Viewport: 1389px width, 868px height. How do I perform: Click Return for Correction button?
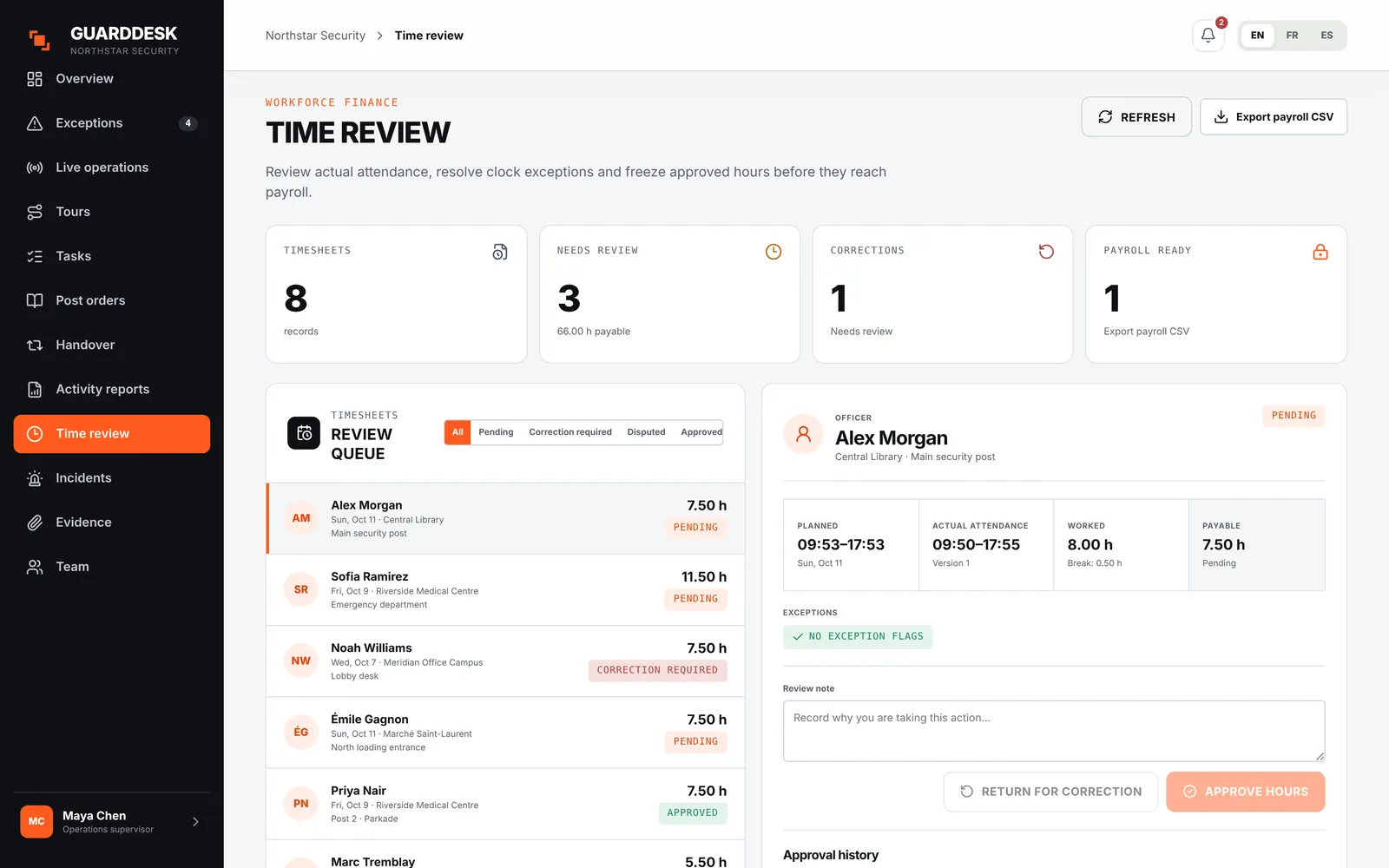click(x=1050, y=792)
